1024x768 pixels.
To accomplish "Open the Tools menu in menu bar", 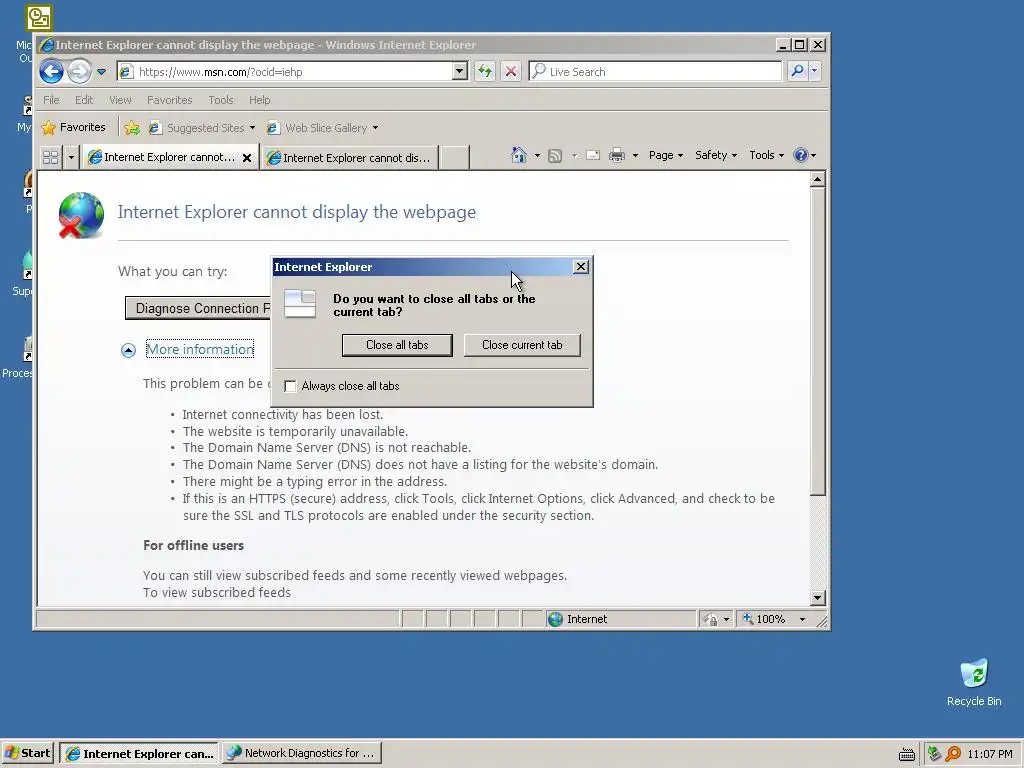I will 221,100.
